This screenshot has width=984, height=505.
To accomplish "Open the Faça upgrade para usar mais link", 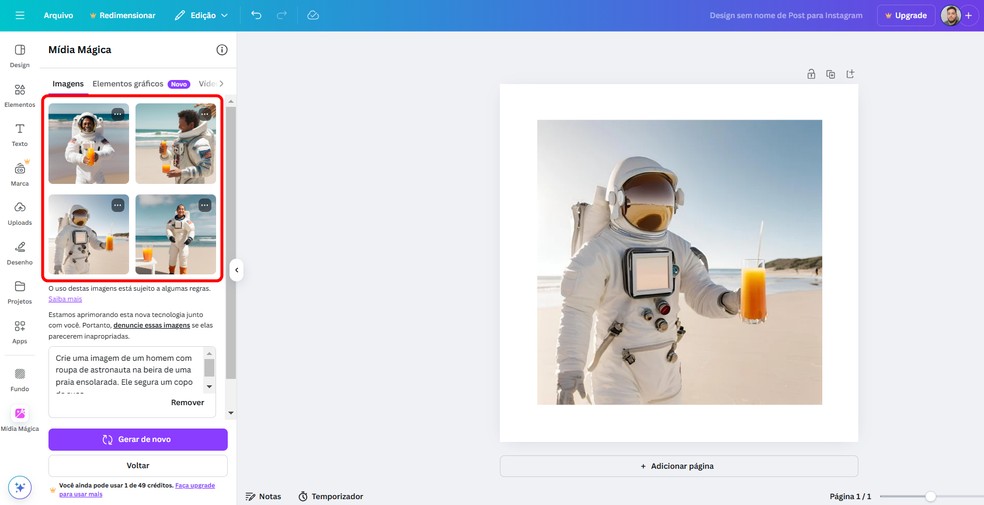I will 137,490.
